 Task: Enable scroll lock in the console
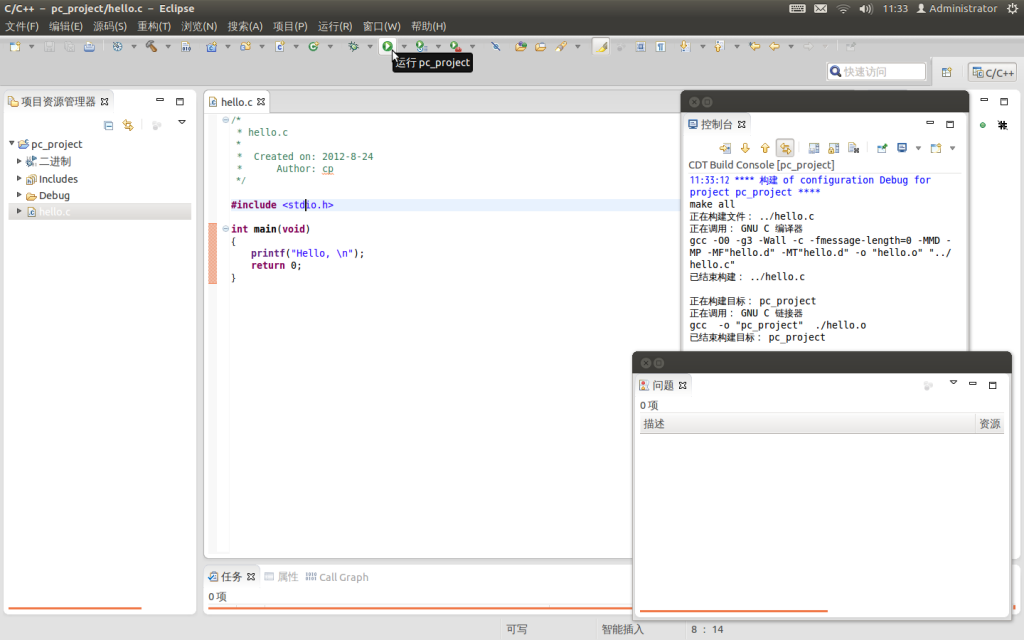(832, 147)
